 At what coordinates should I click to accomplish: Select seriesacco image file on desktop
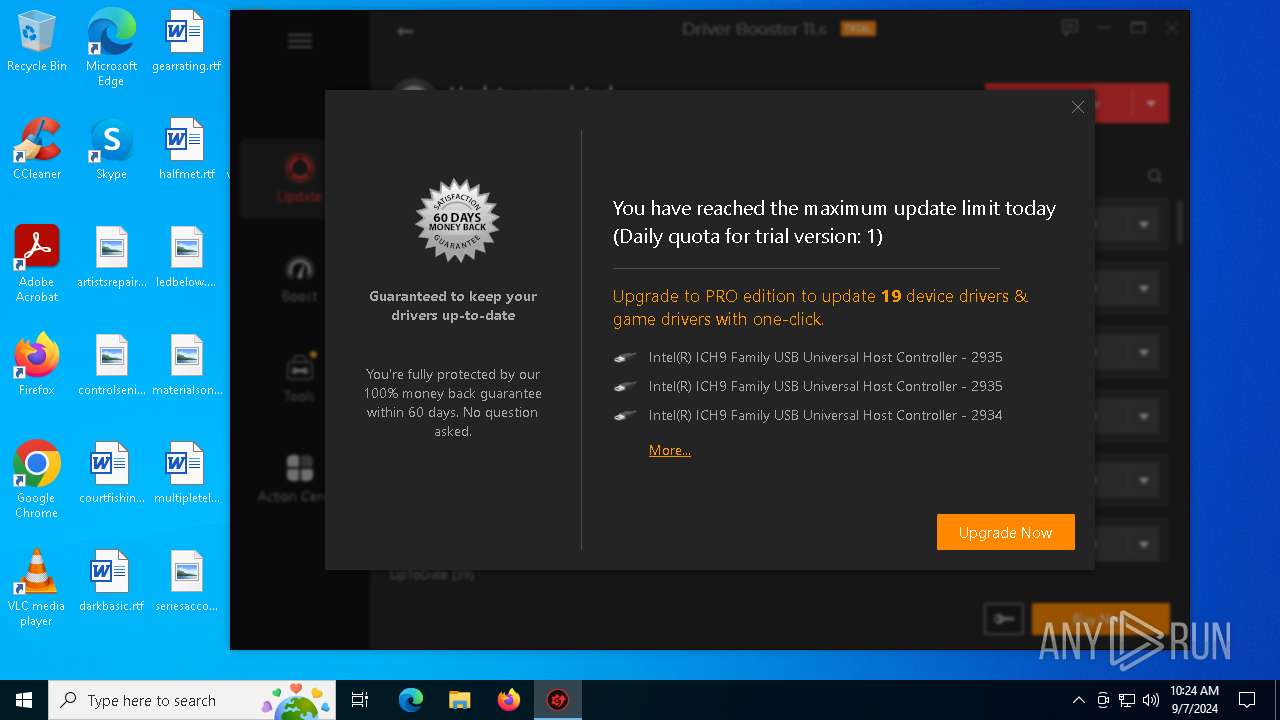tap(186, 582)
